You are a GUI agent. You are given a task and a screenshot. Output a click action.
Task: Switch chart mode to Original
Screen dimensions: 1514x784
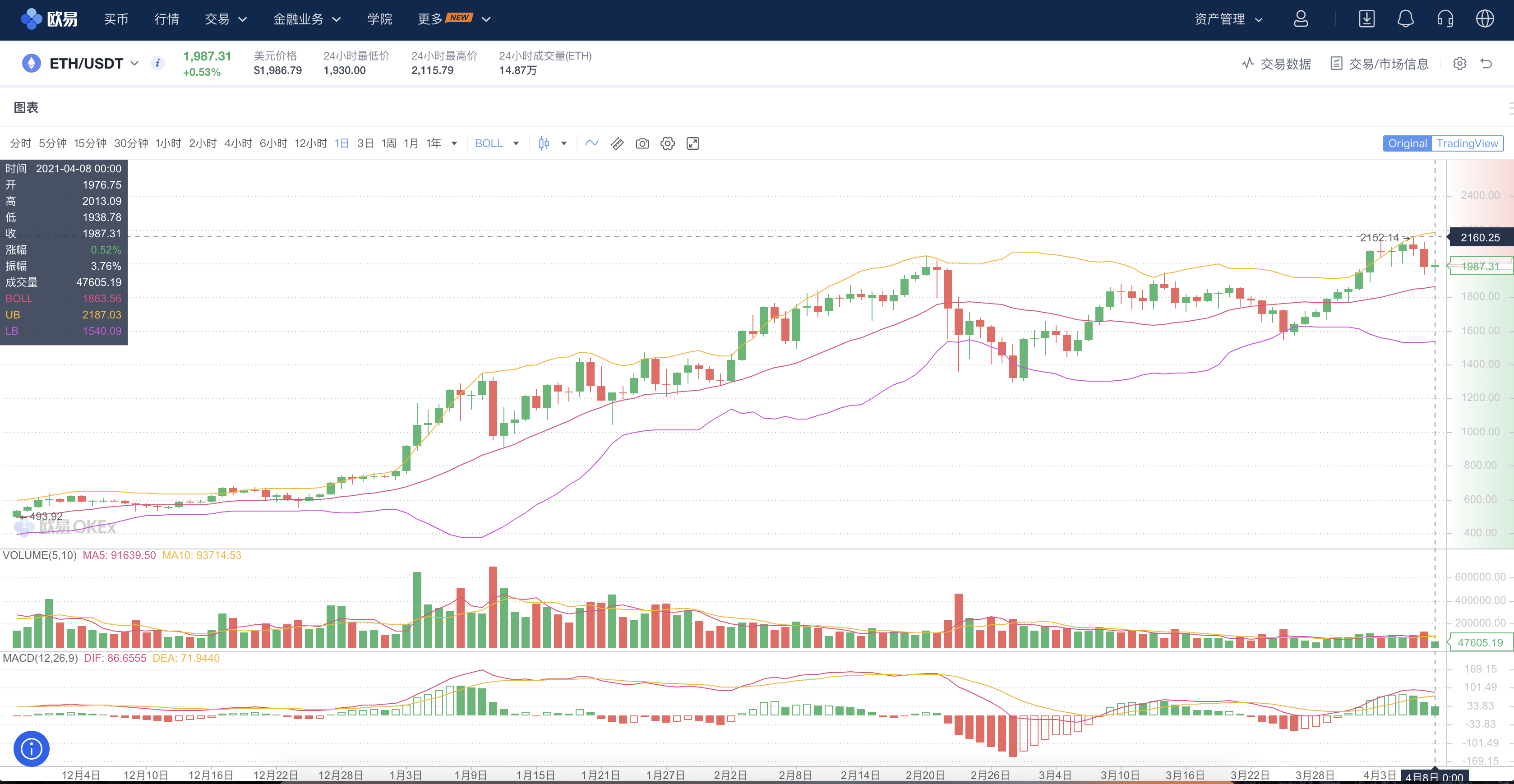1407,143
